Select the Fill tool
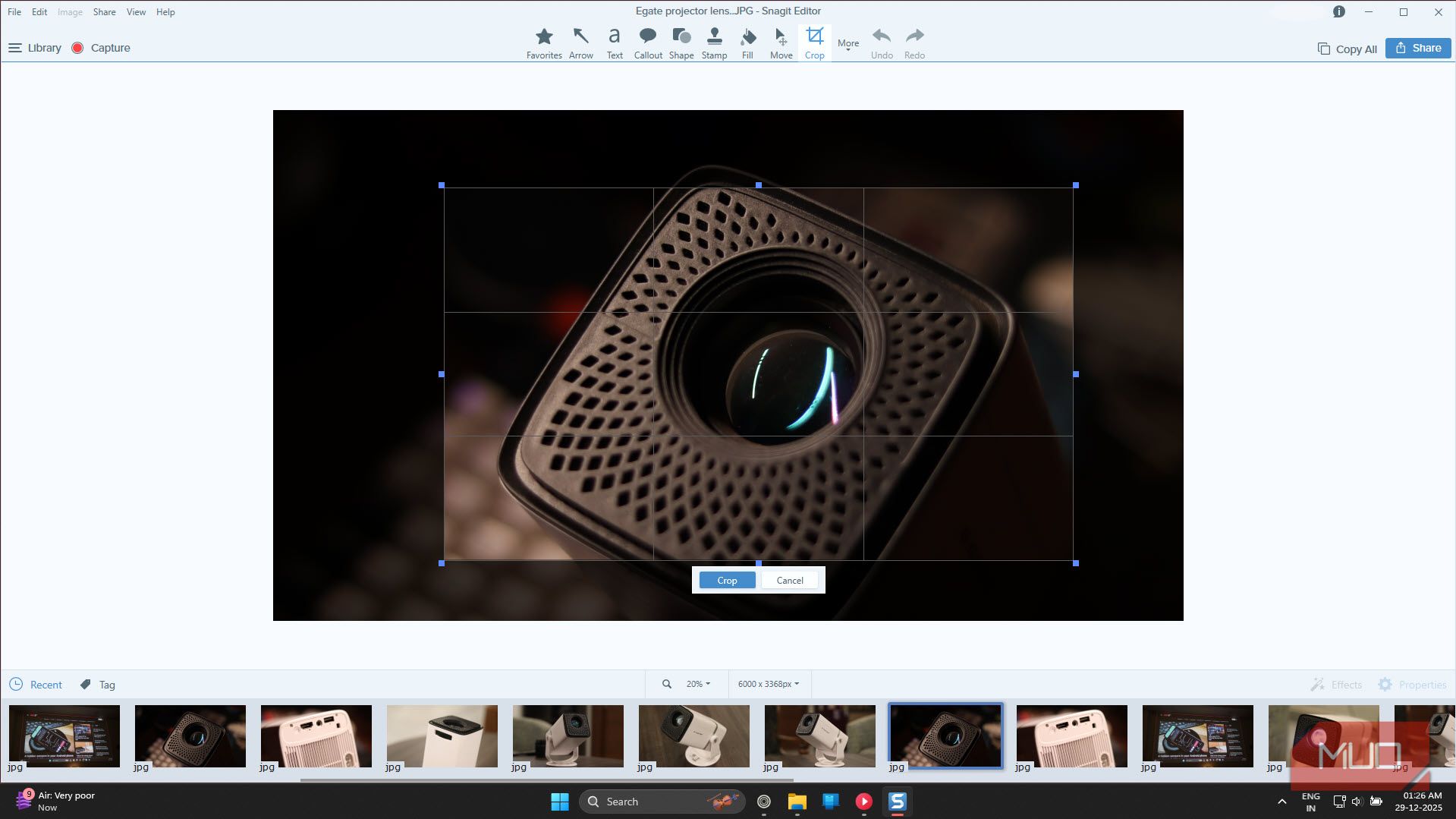 click(747, 43)
